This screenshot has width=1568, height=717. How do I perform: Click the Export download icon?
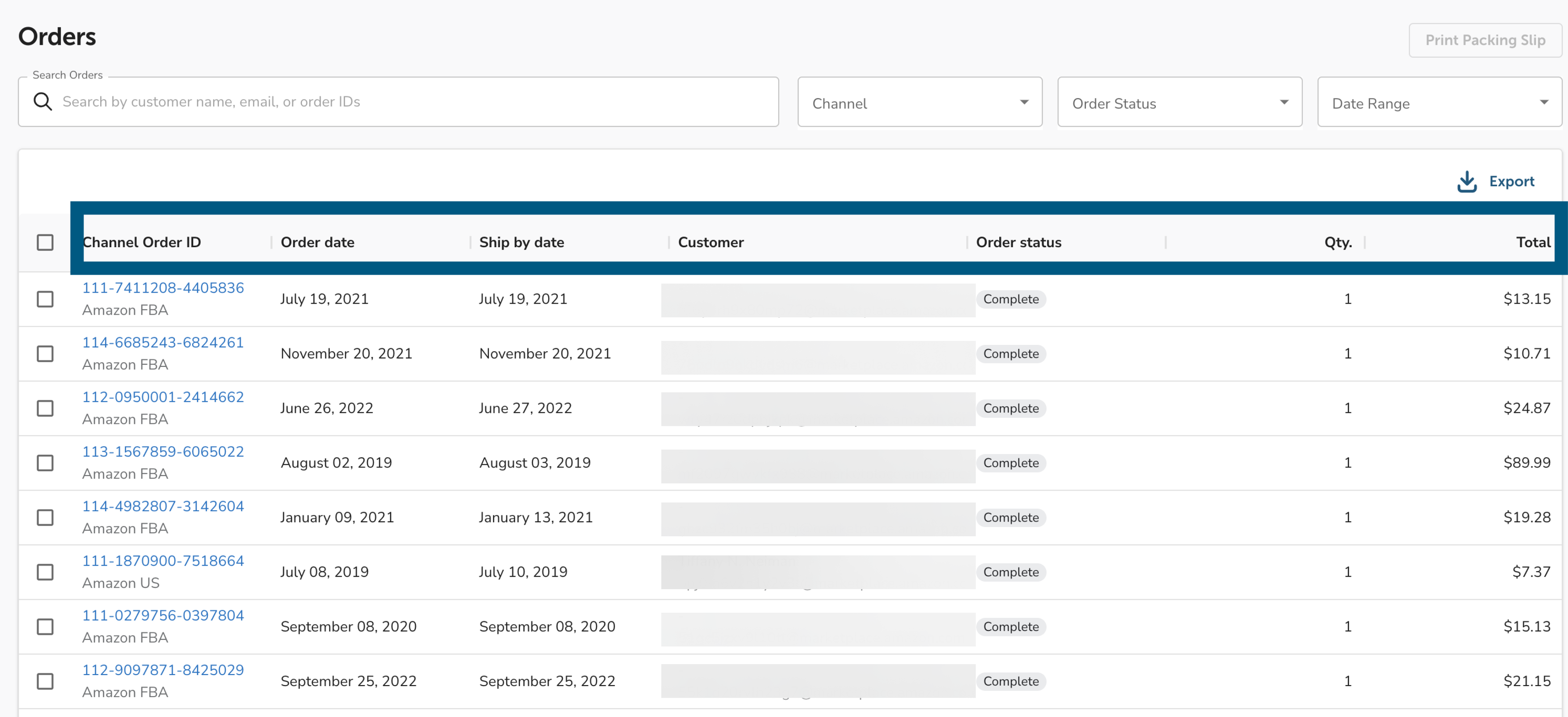[1466, 181]
